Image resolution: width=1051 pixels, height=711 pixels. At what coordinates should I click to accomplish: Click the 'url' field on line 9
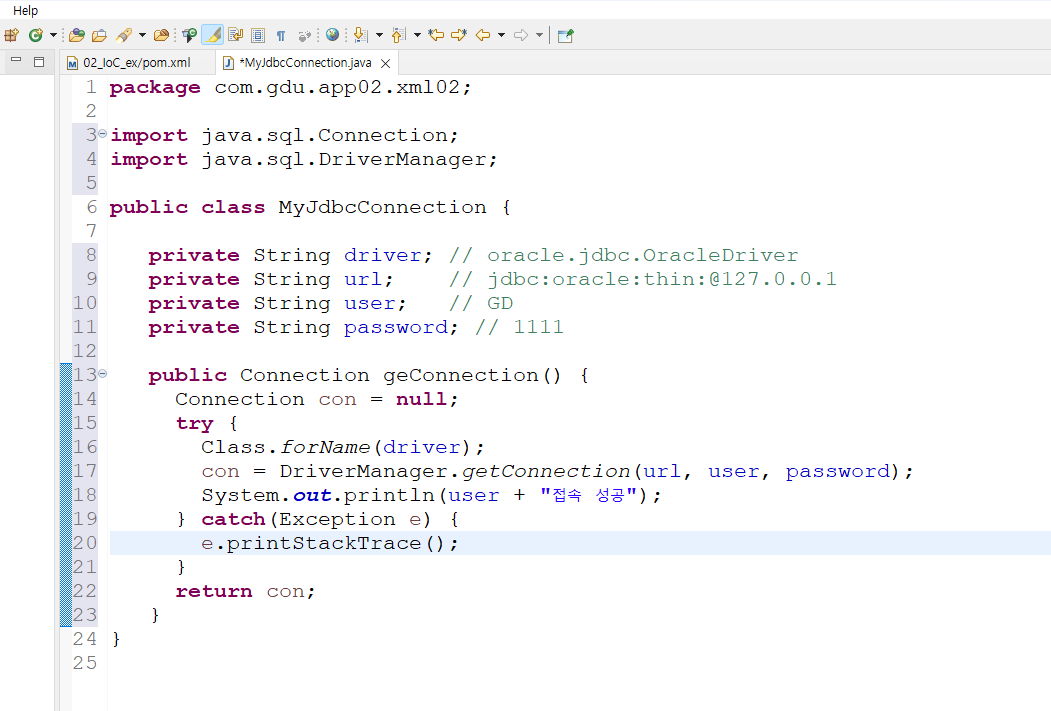pos(363,279)
